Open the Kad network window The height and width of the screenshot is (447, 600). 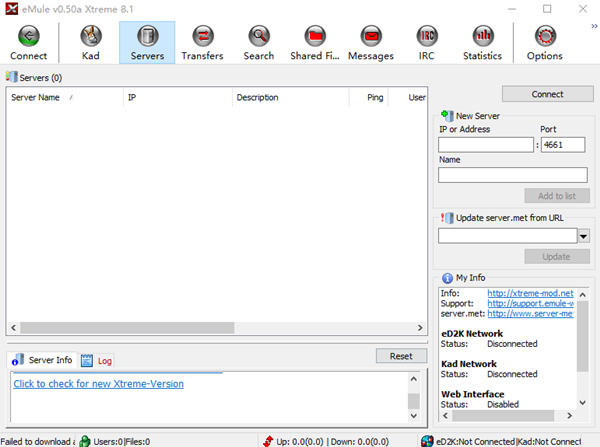click(x=90, y=42)
